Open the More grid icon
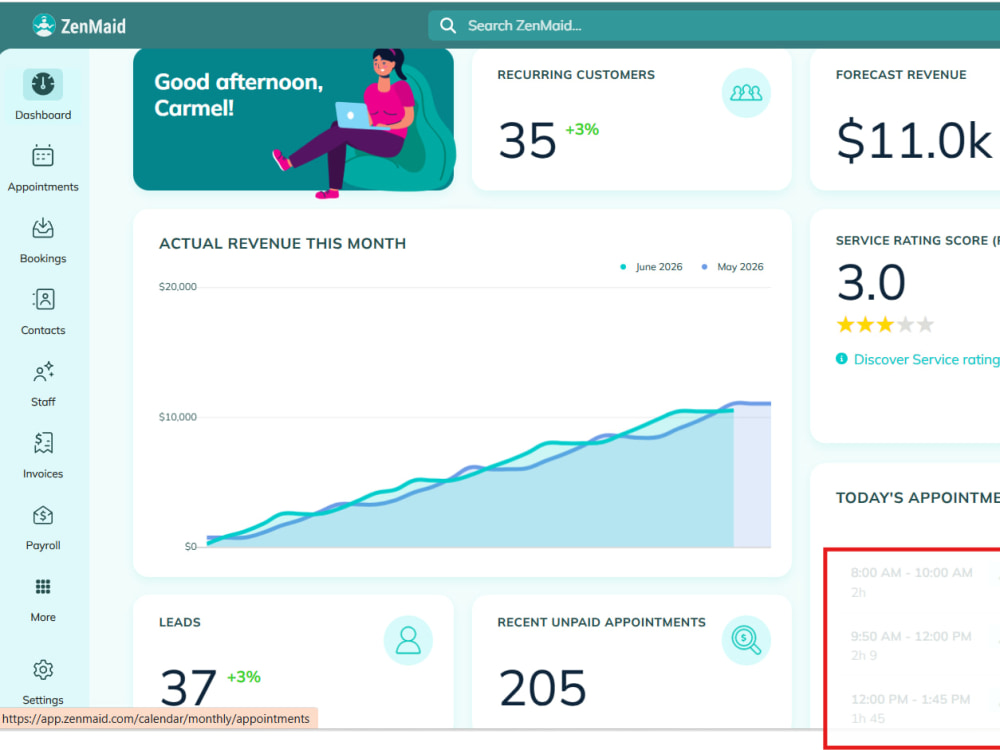The width and height of the screenshot is (1000, 750). click(x=43, y=587)
